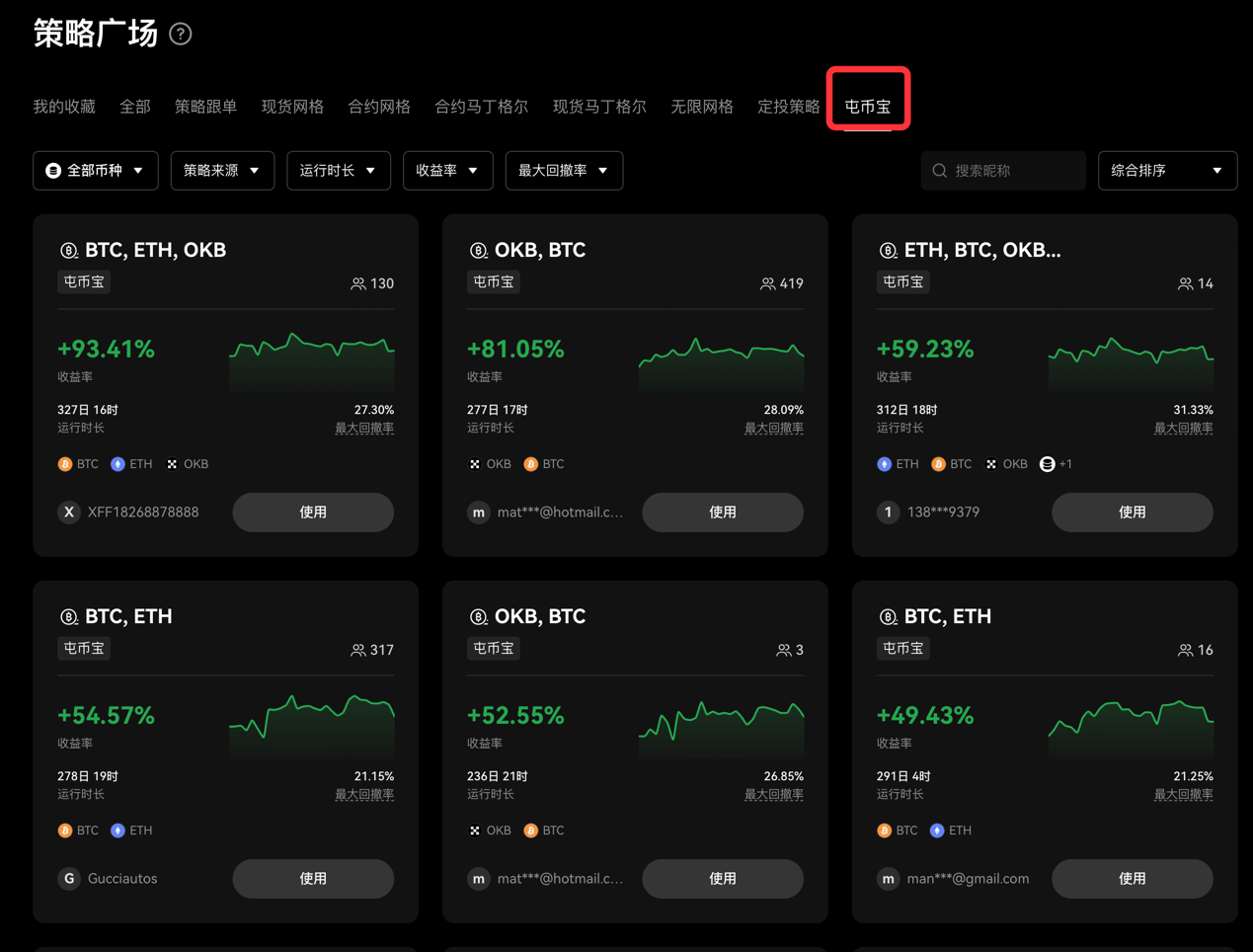Viewport: 1253px width, 952px height.
Task: Click the help question mark beside 策略广场
Action: coord(181,34)
